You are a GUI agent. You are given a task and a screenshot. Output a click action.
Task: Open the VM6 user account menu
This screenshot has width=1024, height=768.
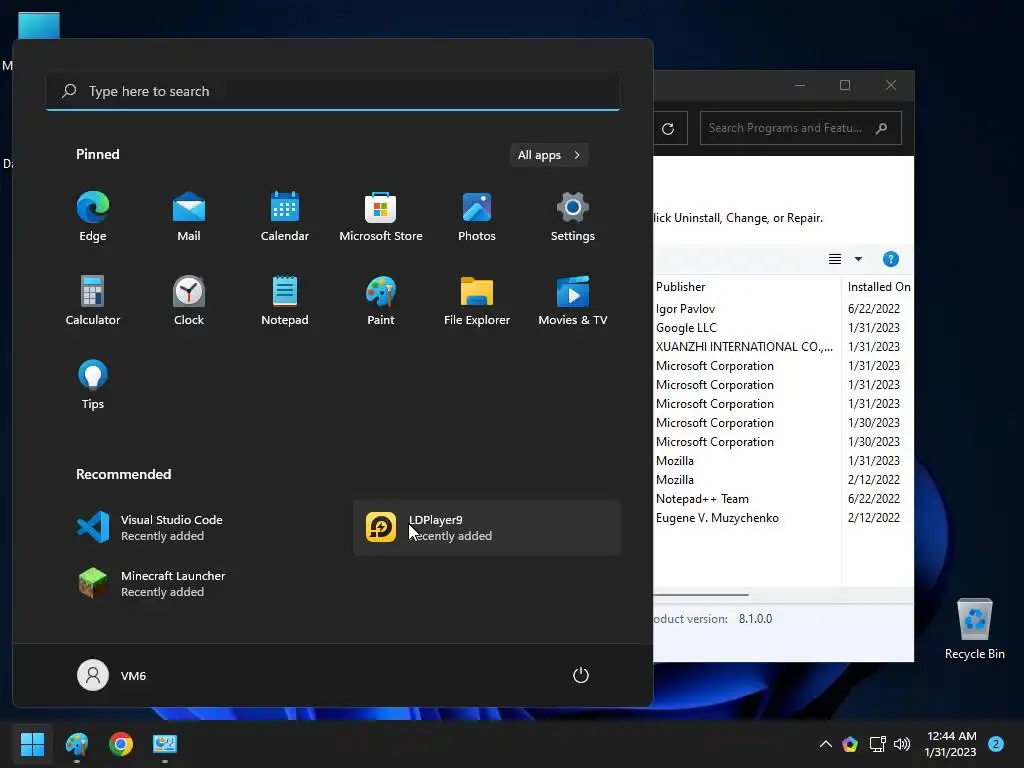pos(112,675)
